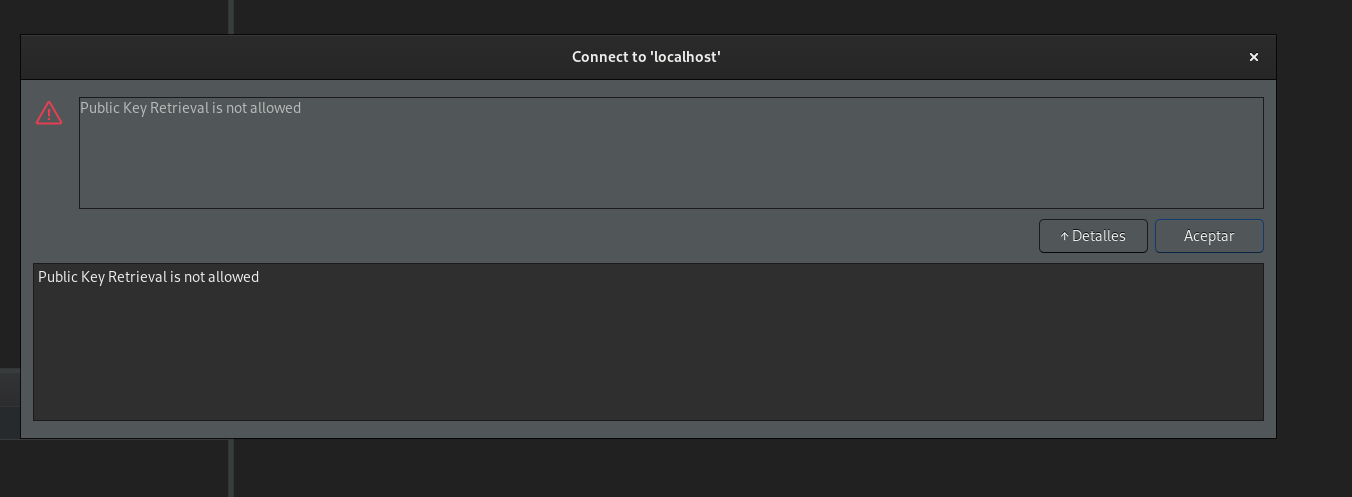The height and width of the screenshot is (497, 1352).
Task: Collapse the error details with Detalles
Action: click(x=1093, y=236)
